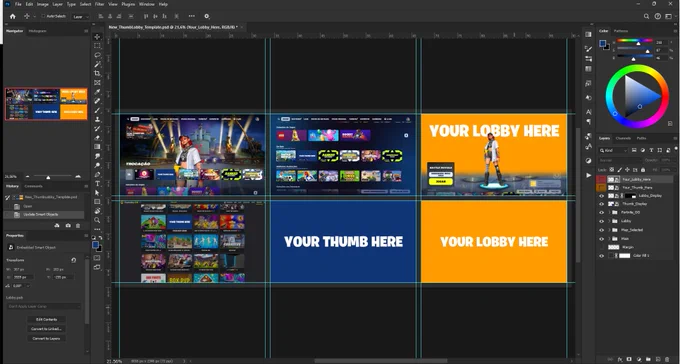Open the layer filter Kind dropdown

coord(613,151)
